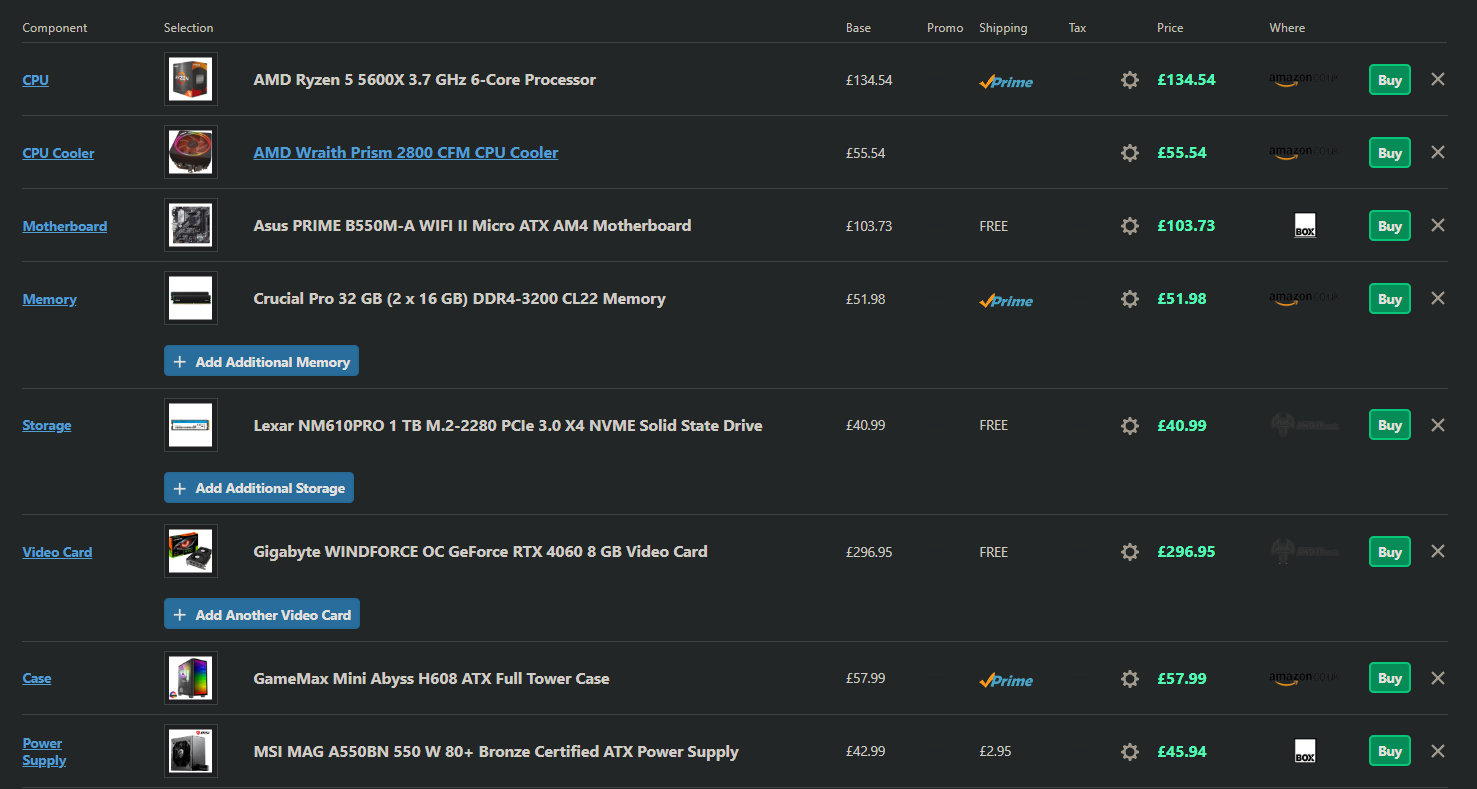Click Buy for the MSI power supply
The image size is (1477, 789).
click(1390, 752)
